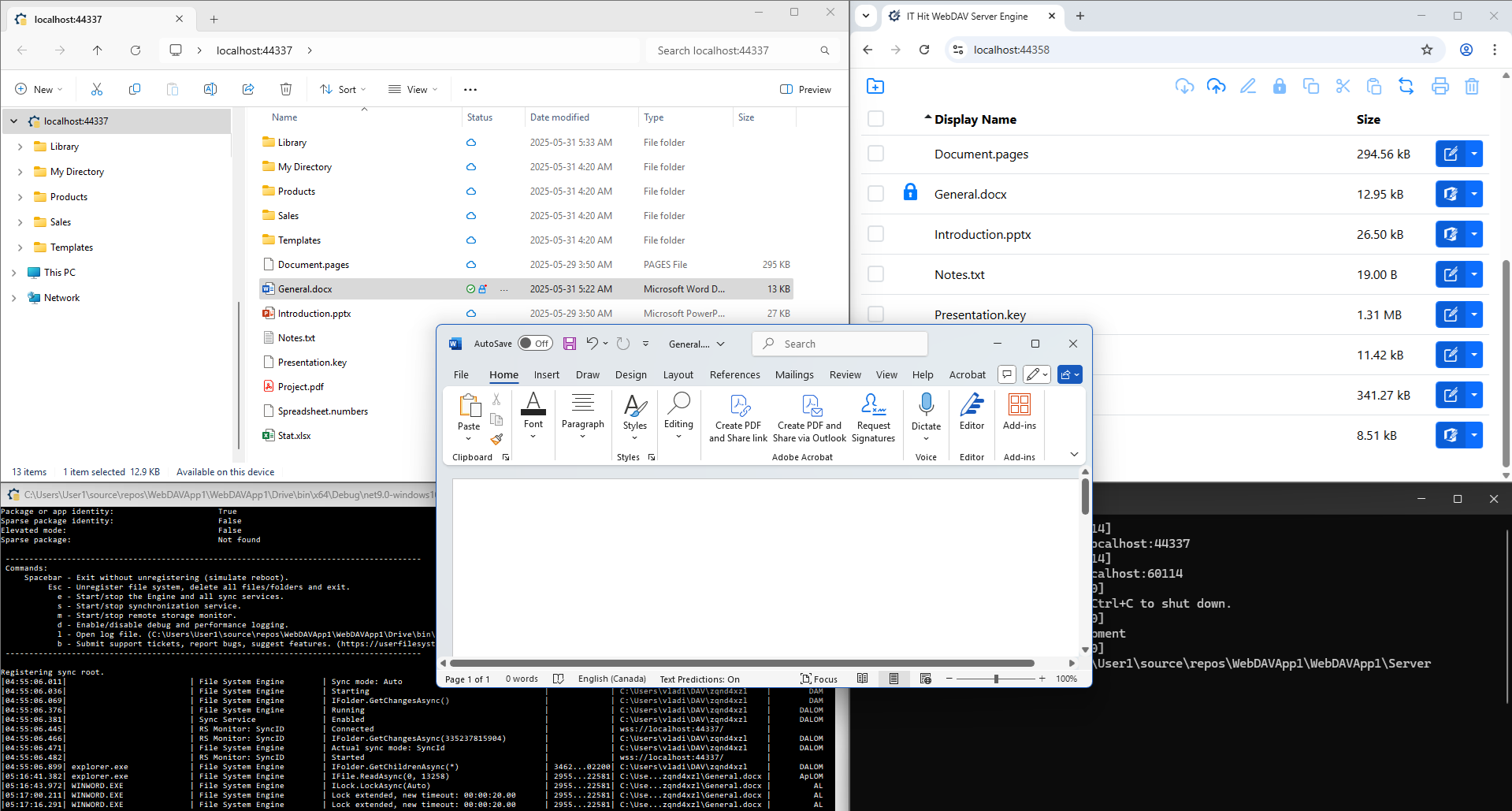Check the box for Notes.txt in WebDAV list
1512x811 pixels.
pos(875,274)
